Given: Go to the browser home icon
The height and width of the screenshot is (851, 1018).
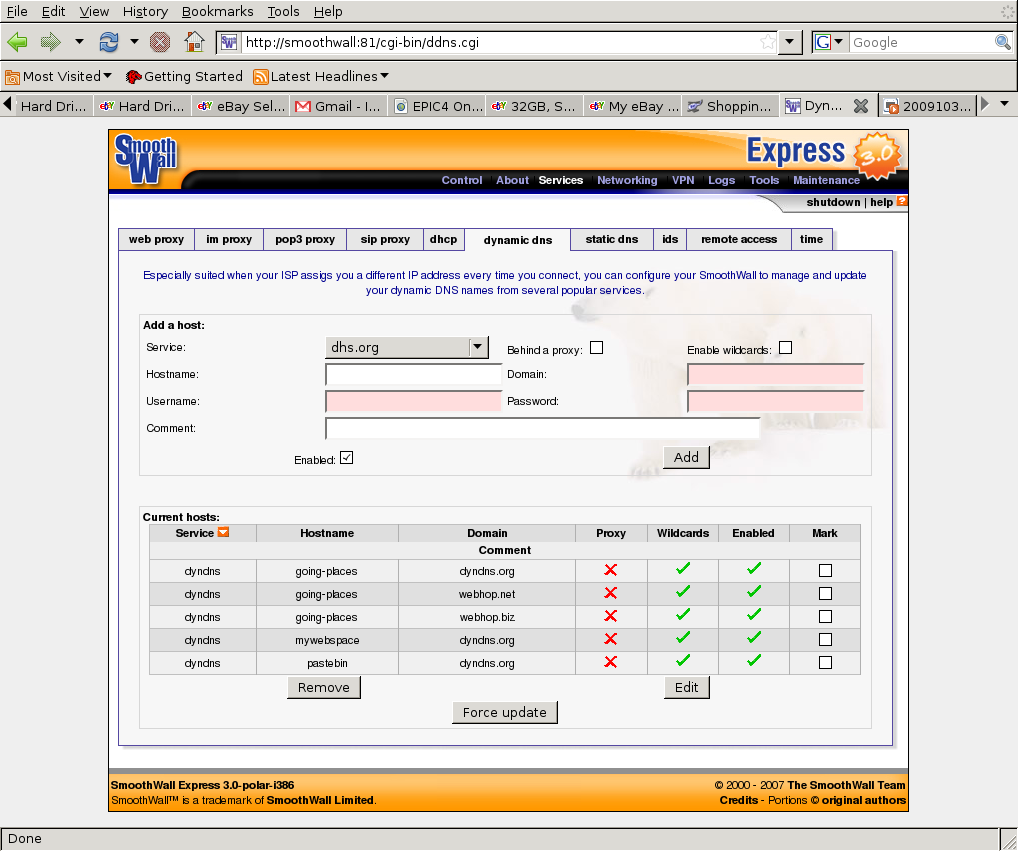Looking at the screenshot, I should tap(194, 42).
